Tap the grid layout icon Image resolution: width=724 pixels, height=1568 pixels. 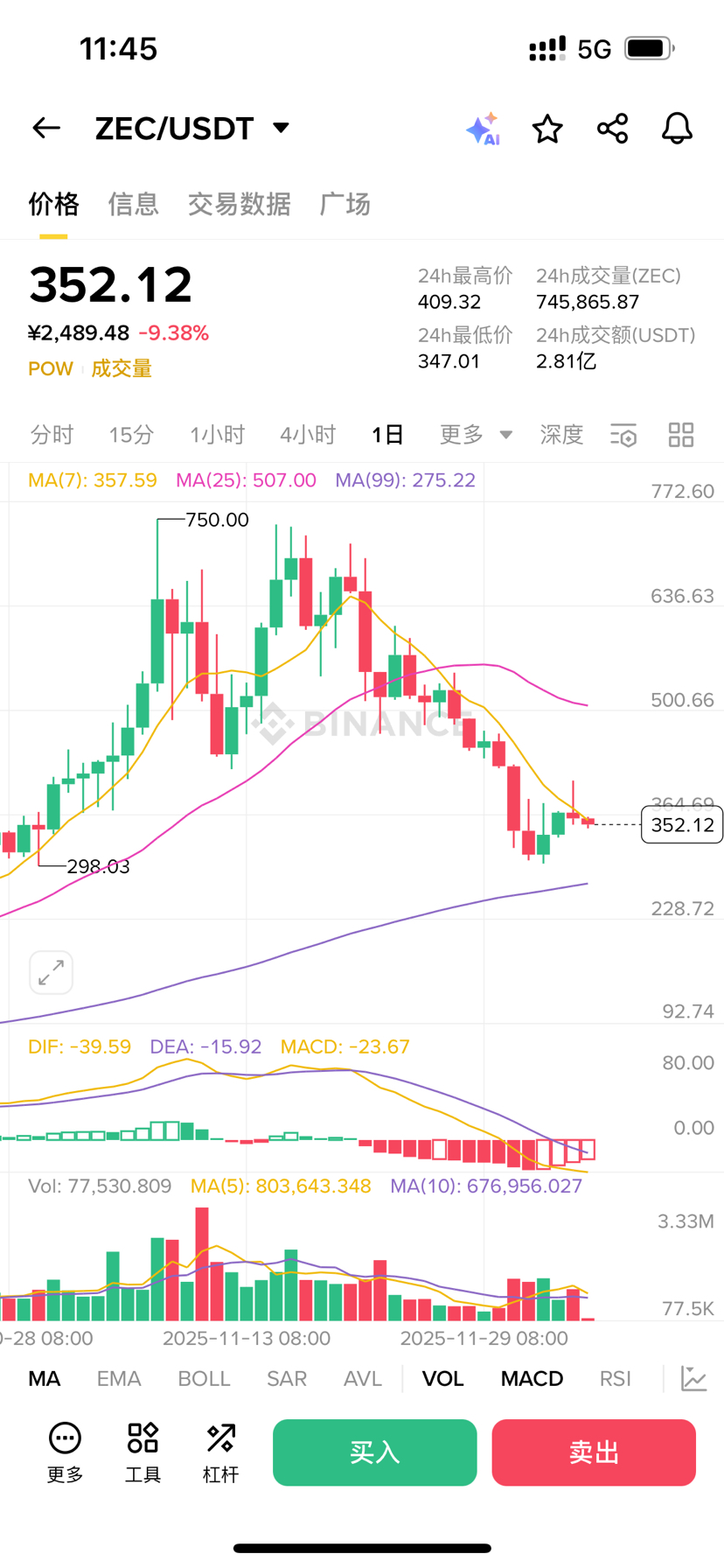(x=681, y=435)
